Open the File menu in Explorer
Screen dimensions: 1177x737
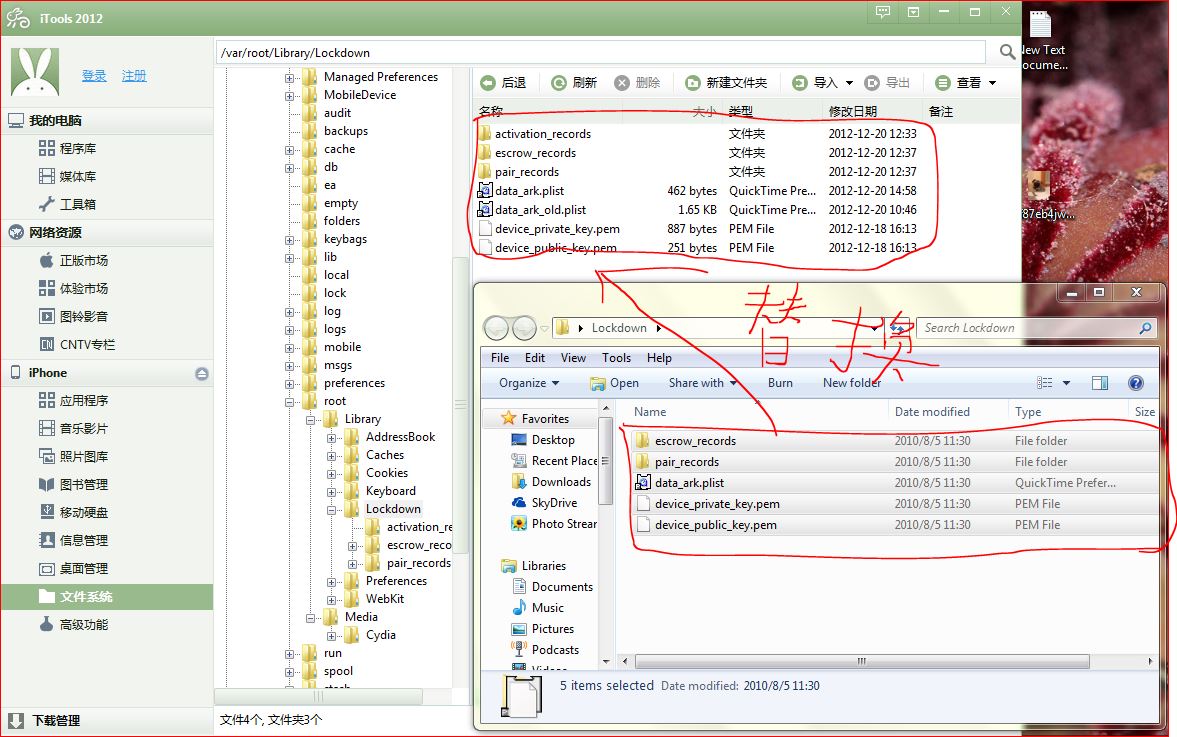500,358
